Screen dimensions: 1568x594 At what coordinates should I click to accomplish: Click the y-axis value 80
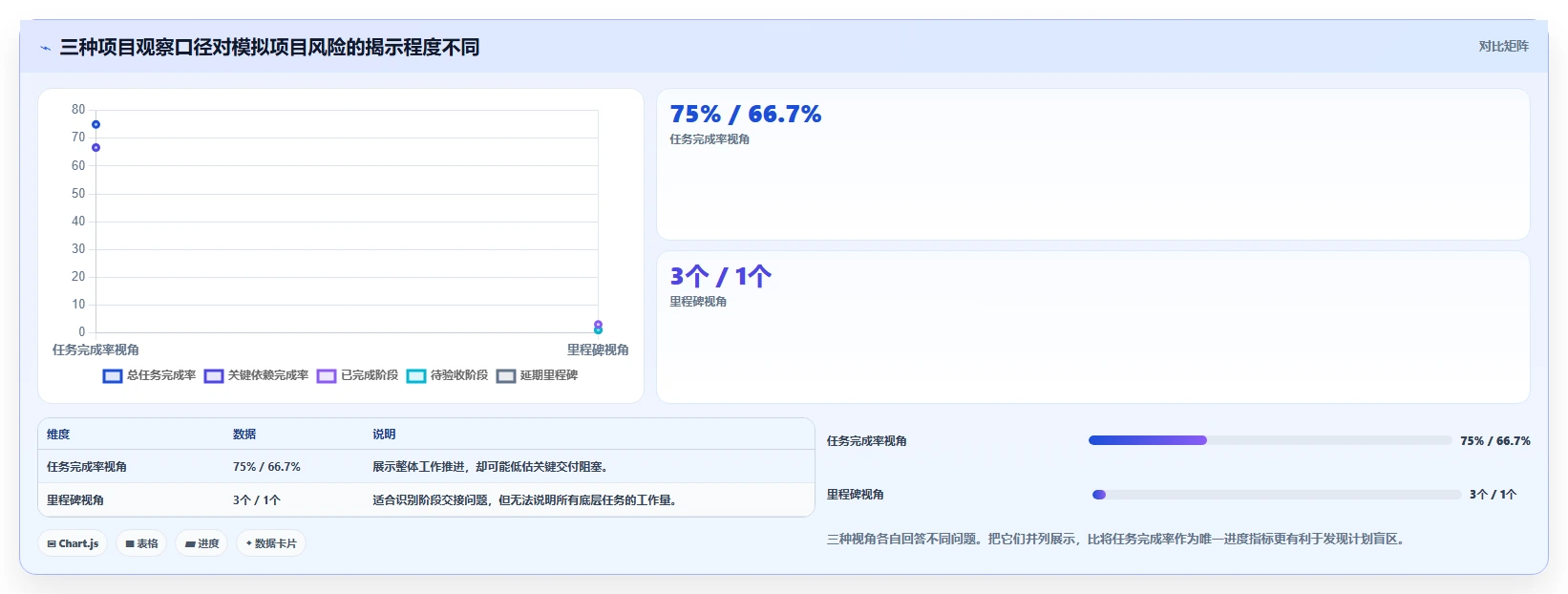[x=78, y=109]
